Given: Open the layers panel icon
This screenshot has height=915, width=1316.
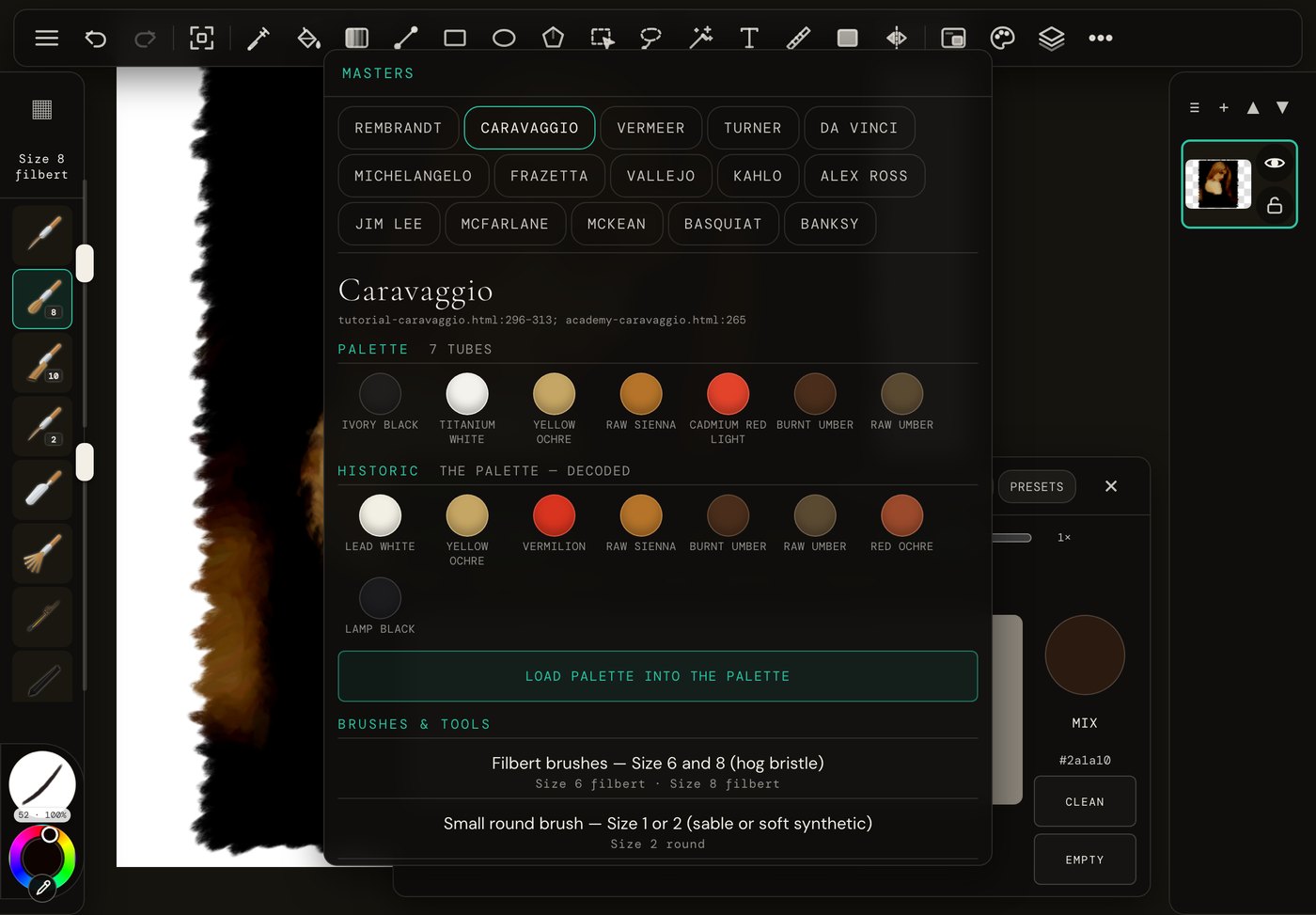Looking at the screenshot, I should 1051,38.
